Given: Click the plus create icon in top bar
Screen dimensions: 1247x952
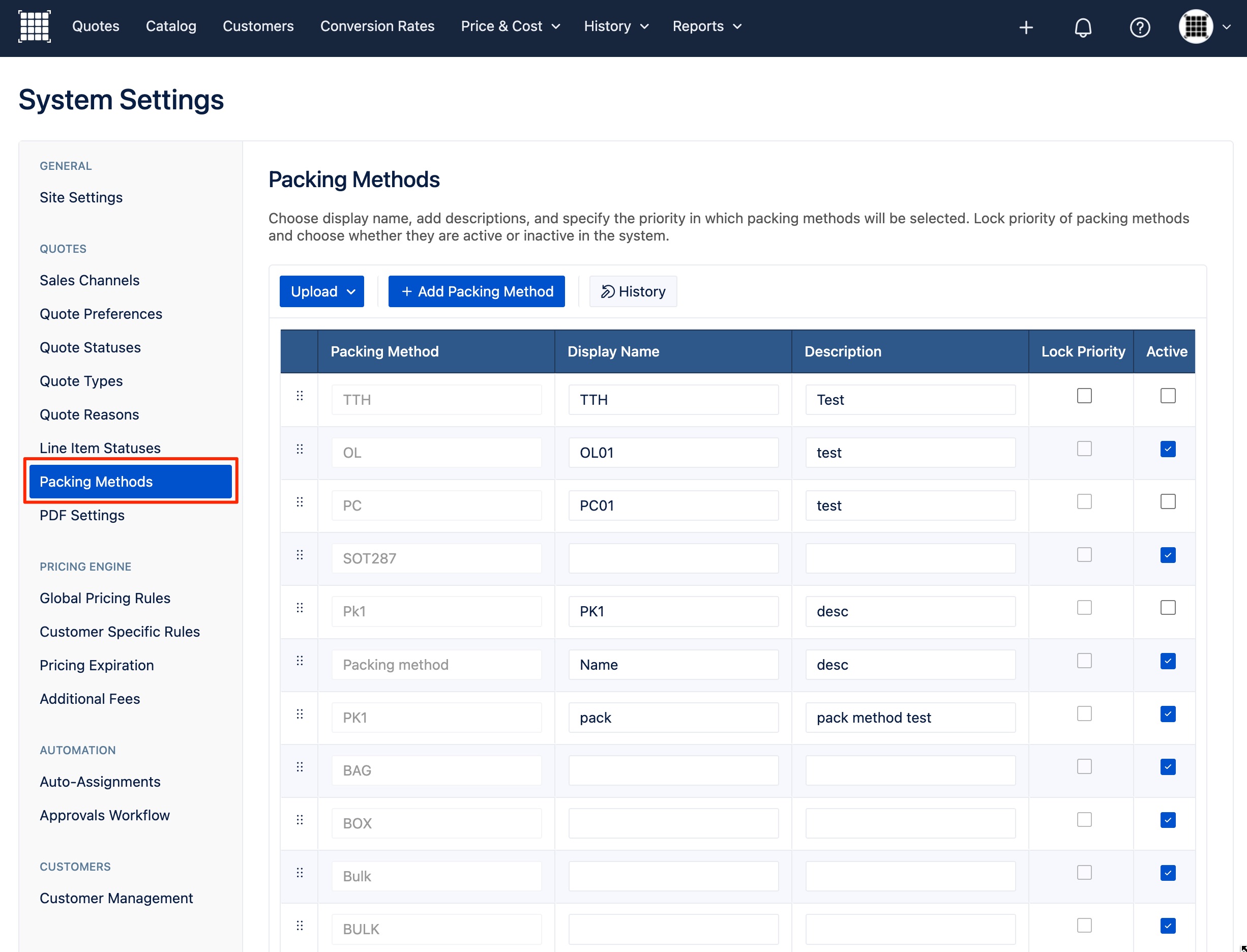Looking at the screenshot, I should click(x=1026, y=27).
